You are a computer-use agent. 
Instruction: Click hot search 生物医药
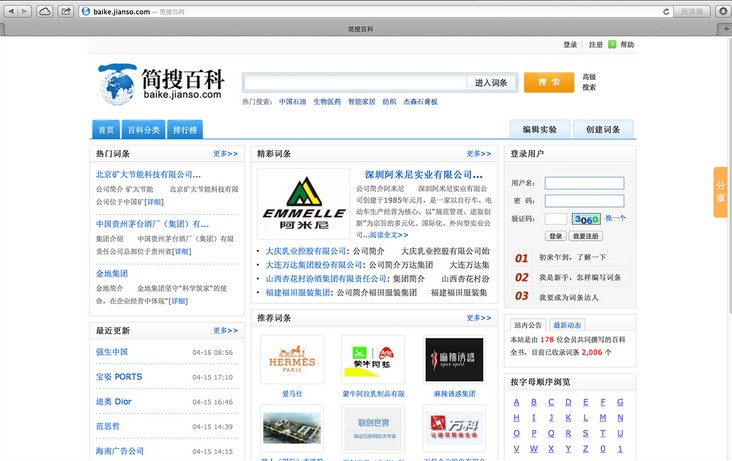[x=327, y=101]
